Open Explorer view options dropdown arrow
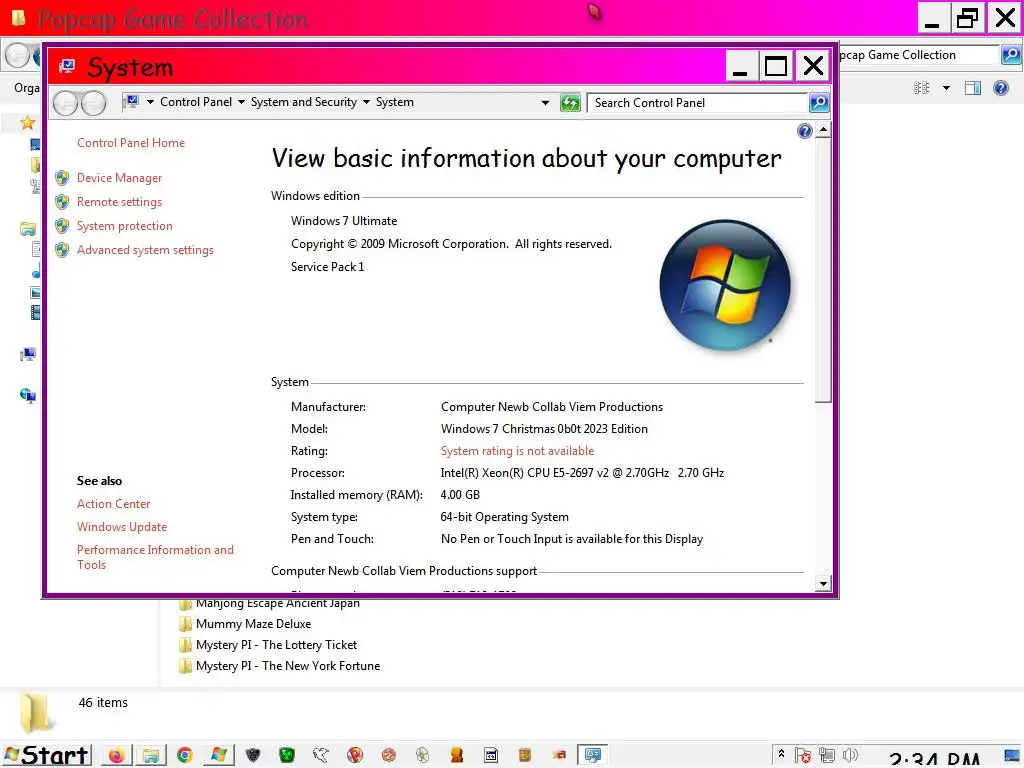This screenshot has width=1024, height=768. [946, 88]
